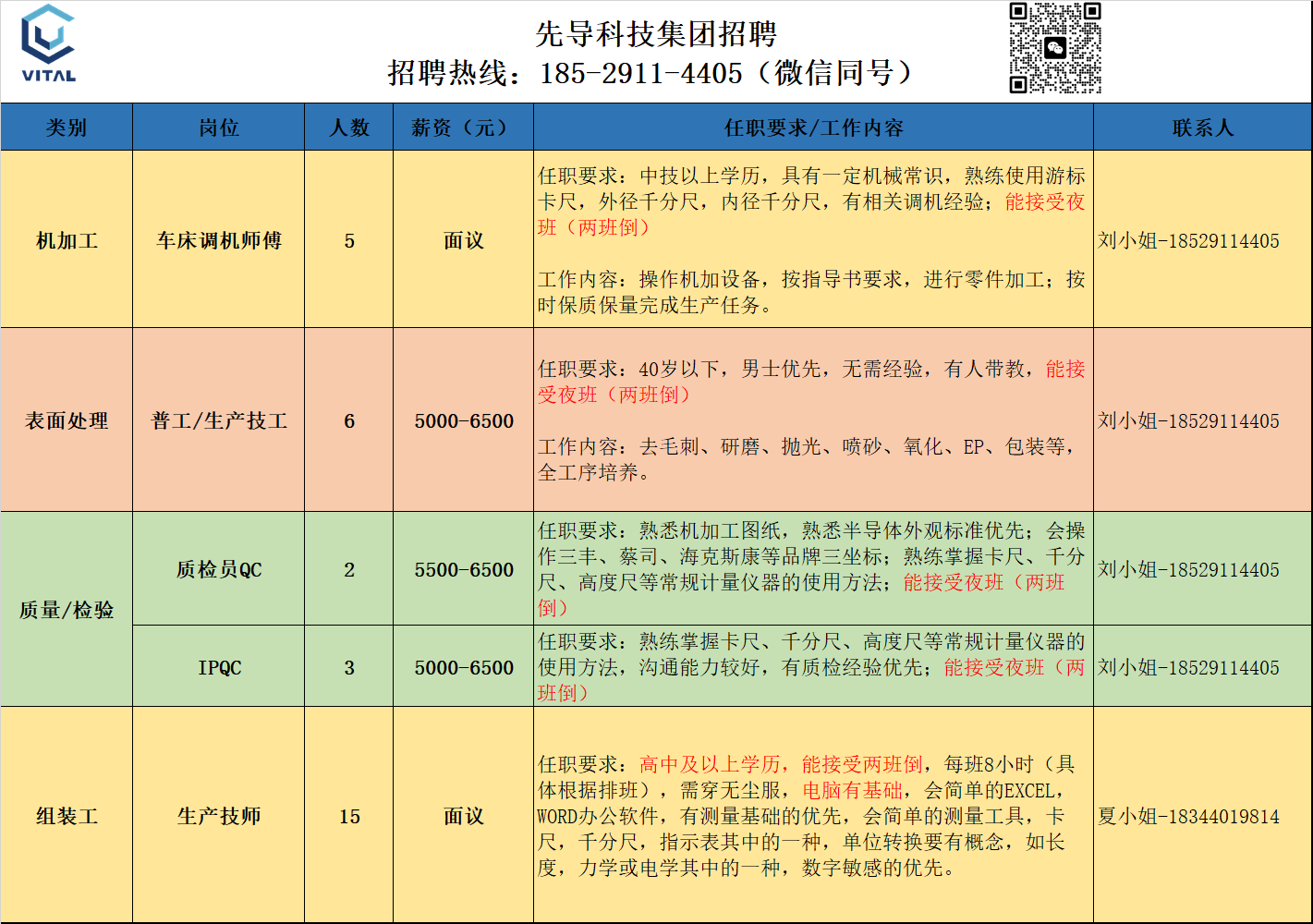Select the 普工/生产技工 position cell
This screenshot has width=1313, height=924.
(x=219, y=420)
